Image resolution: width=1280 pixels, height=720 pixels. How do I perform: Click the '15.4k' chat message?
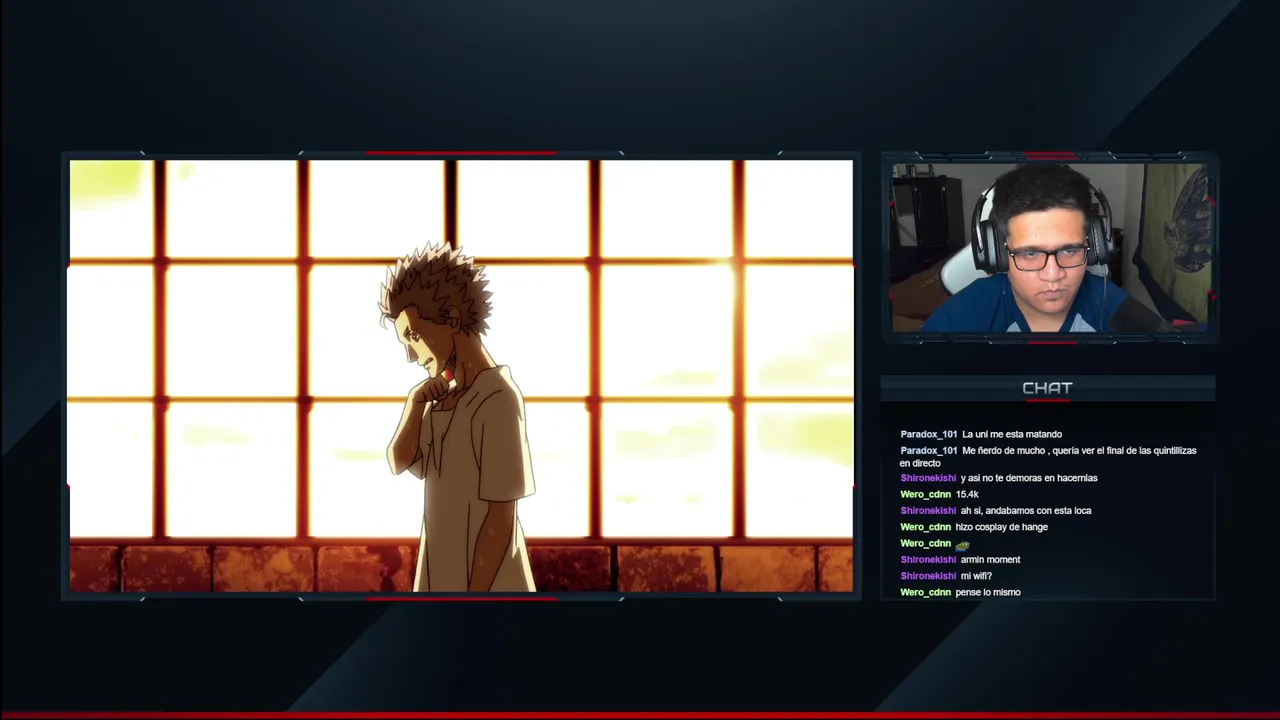[x=967, y=494]
